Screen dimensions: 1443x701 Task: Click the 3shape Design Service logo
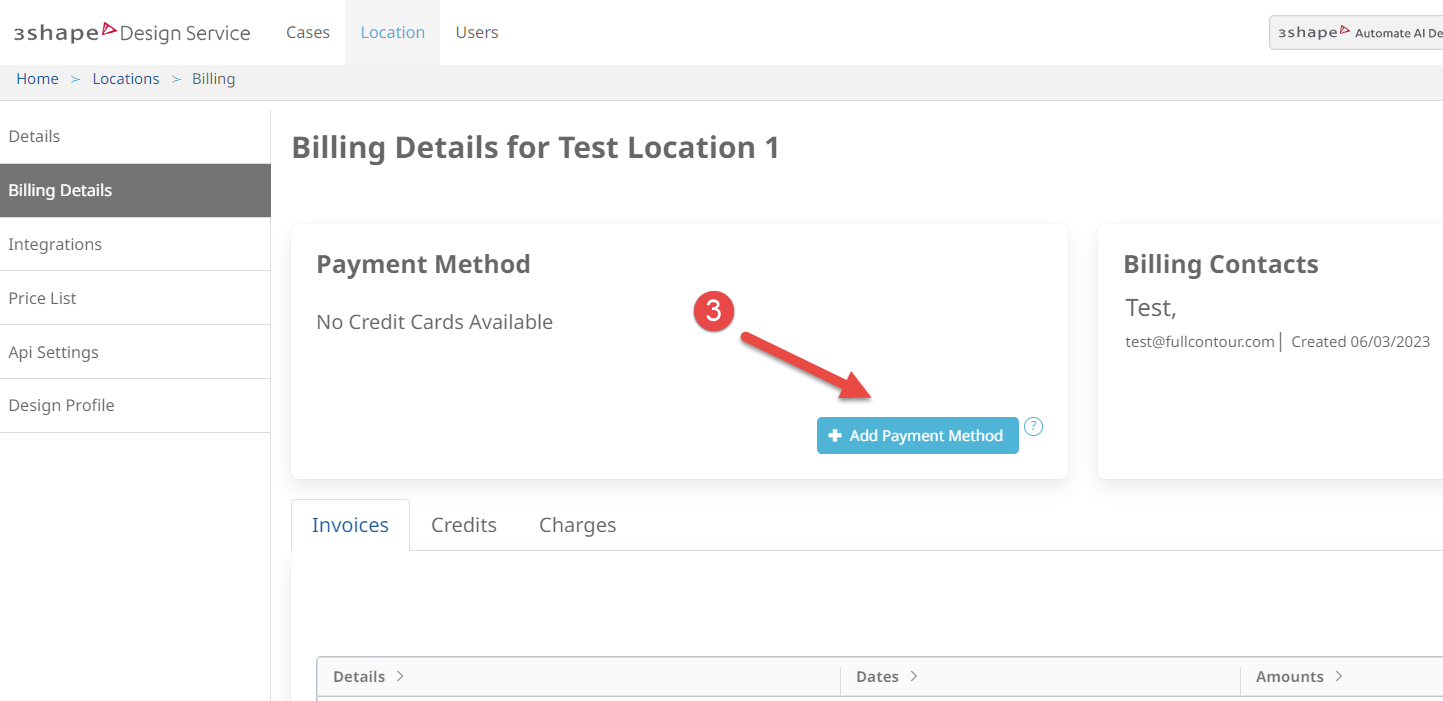pos(132,32)
